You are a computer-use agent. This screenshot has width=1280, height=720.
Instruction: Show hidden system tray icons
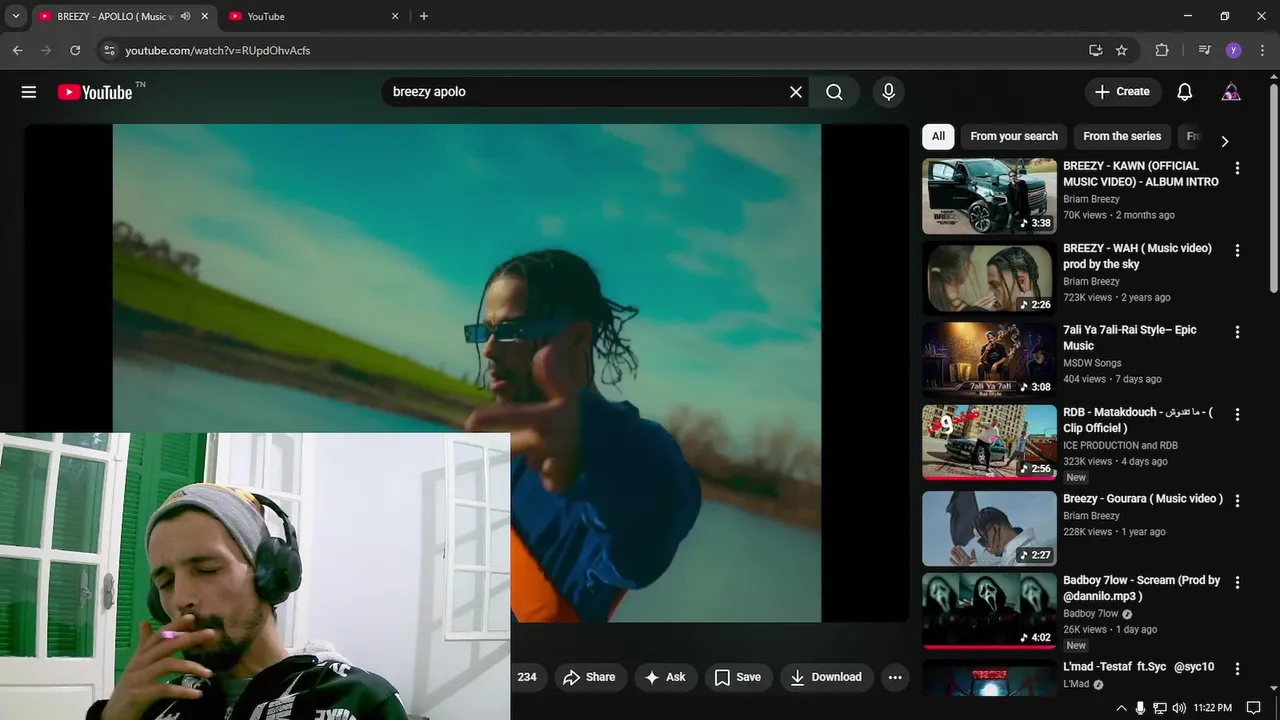(1120, 708)
